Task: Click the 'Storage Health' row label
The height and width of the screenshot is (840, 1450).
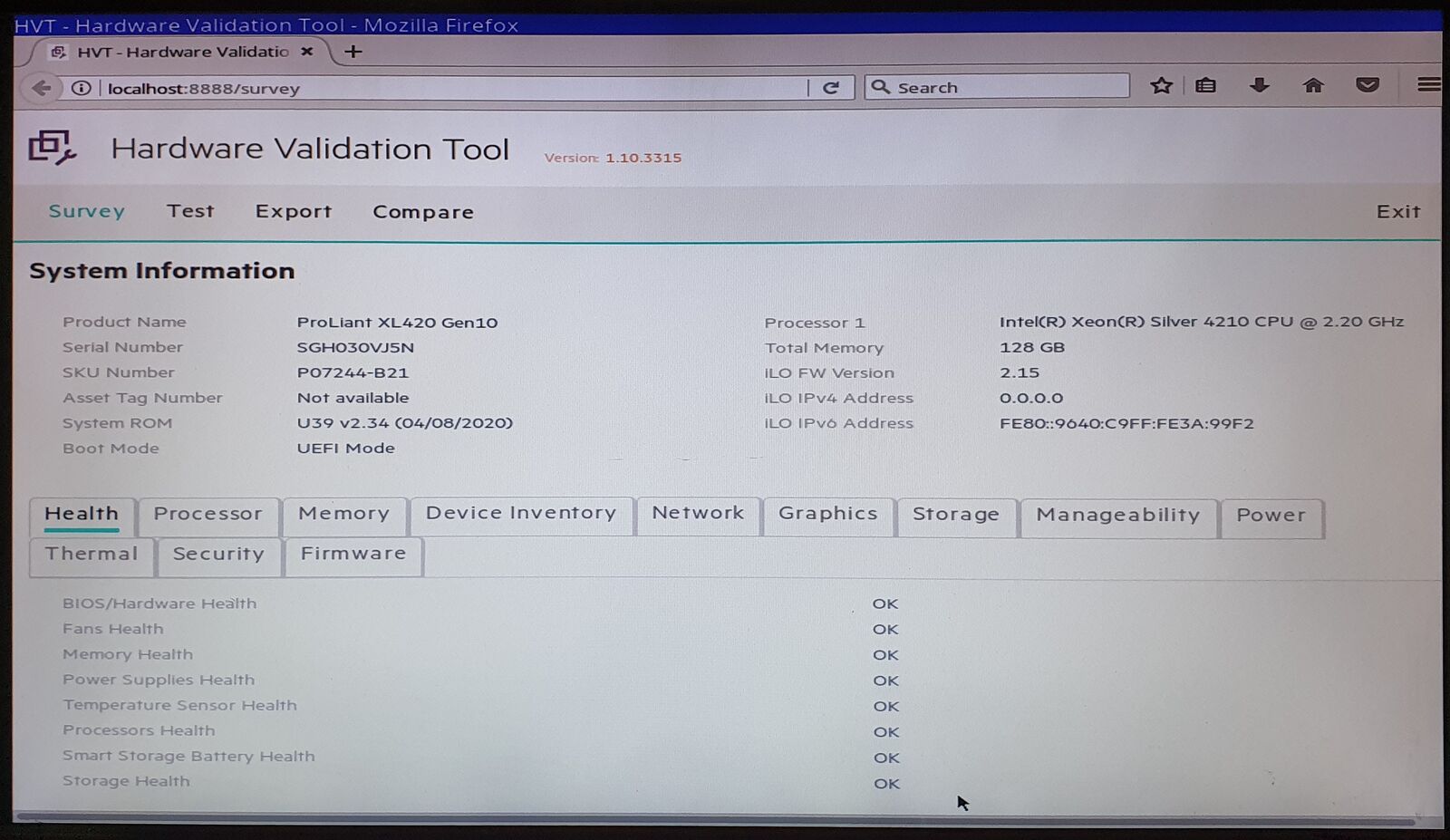Action: pyautogui.click(x=126, y=781)
